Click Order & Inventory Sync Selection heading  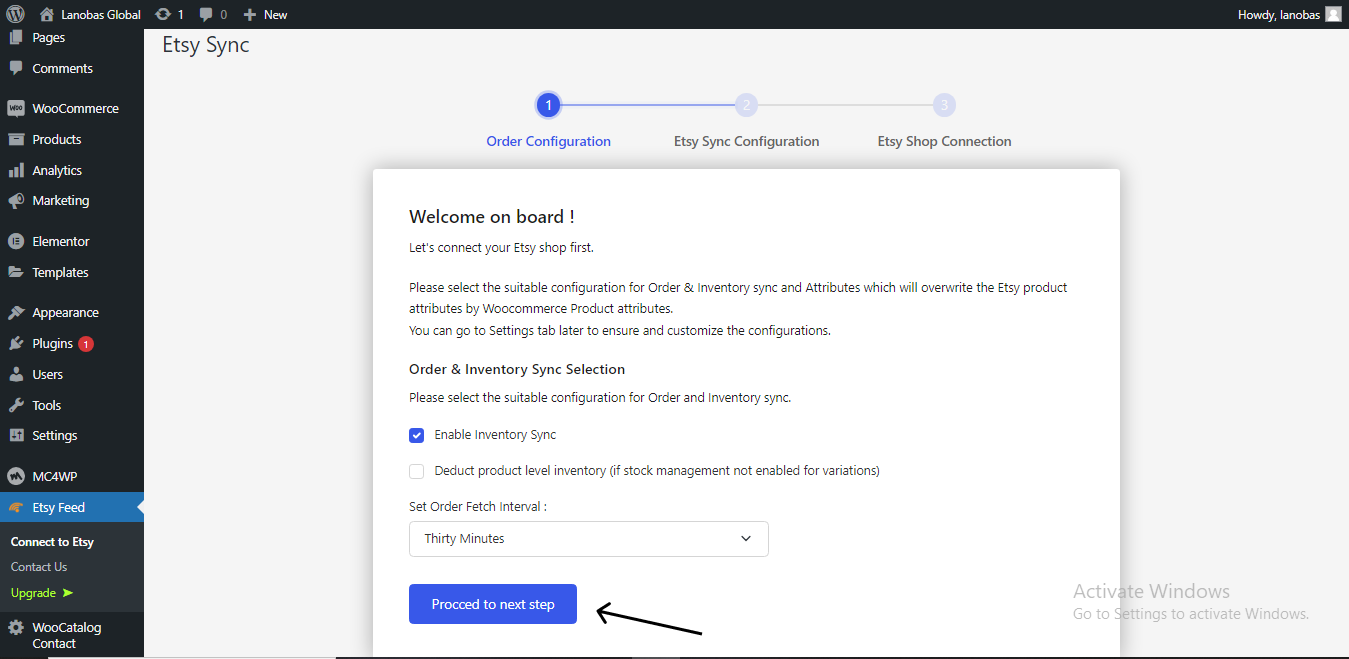517,369
